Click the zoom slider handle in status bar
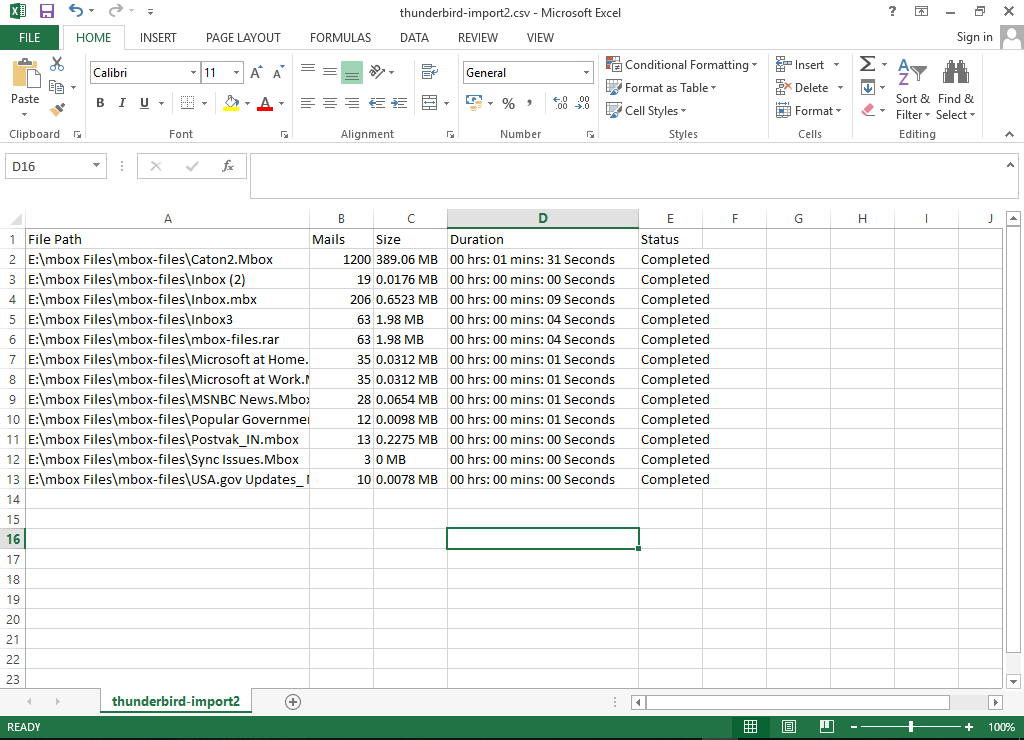The width and height of the screenshot is (1024, 740). pos(910,726)
